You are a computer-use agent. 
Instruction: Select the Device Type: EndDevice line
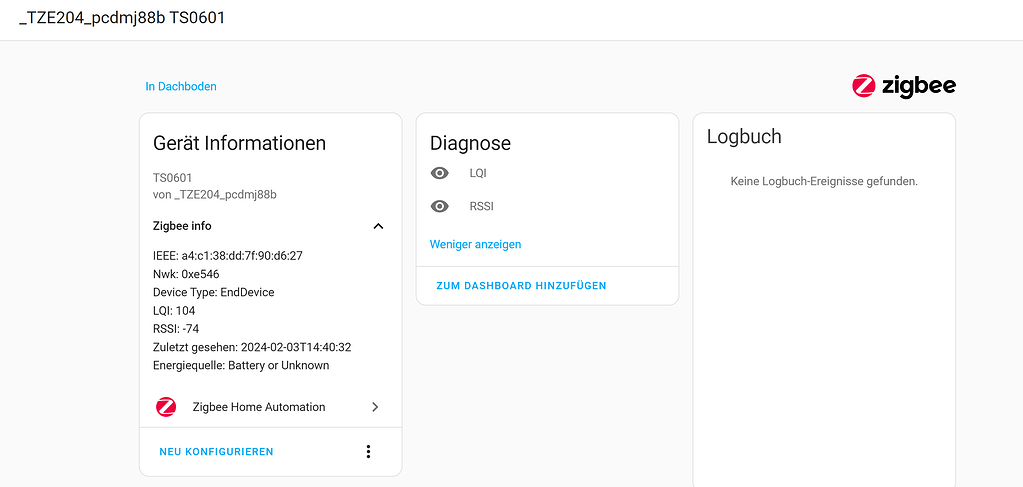[214, 292]
